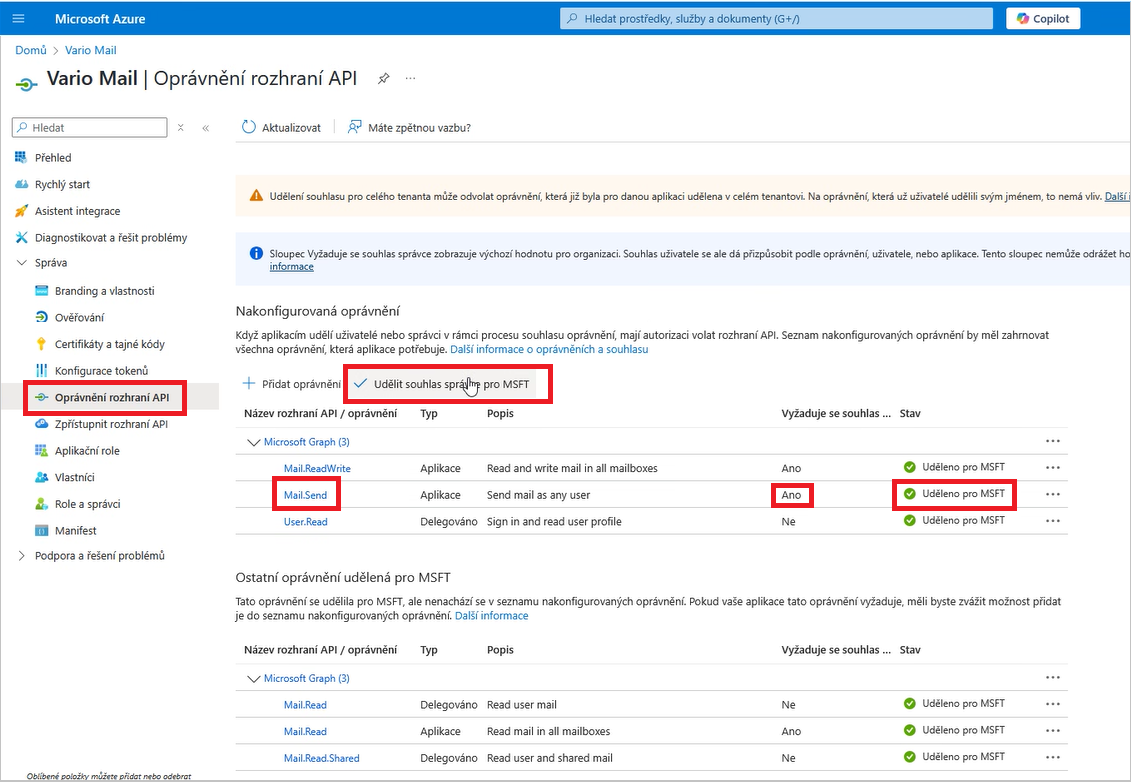Open Další informace o oprávněních a souhlasu

(x=549, y=349)
